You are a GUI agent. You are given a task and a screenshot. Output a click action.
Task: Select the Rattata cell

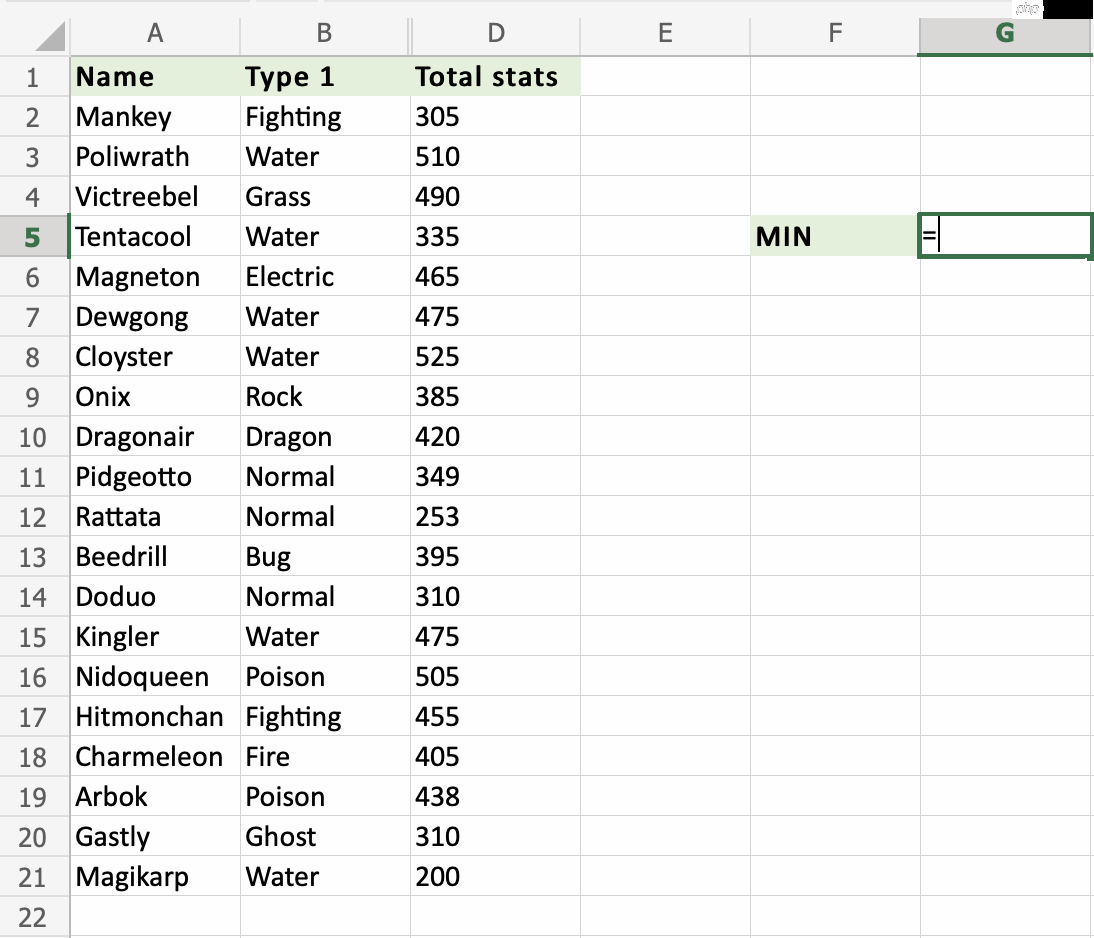tap(155, 516)
